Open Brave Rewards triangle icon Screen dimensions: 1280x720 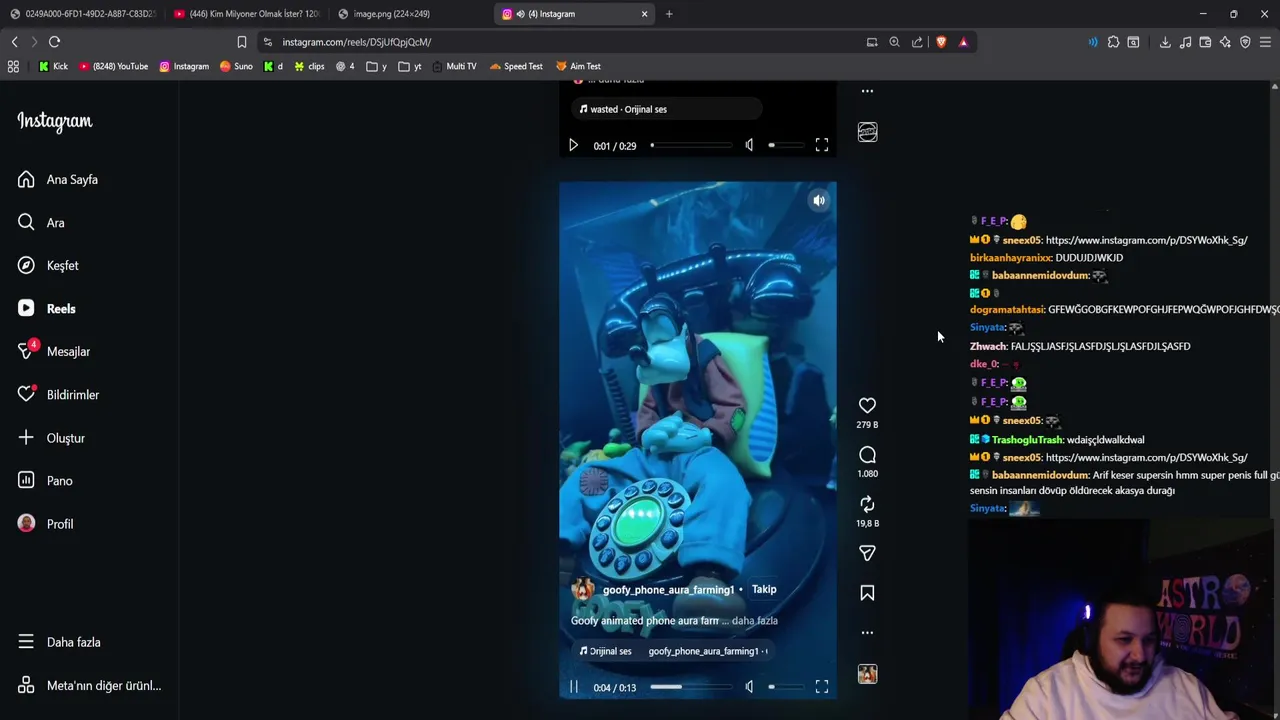click(x=963, y=42)
